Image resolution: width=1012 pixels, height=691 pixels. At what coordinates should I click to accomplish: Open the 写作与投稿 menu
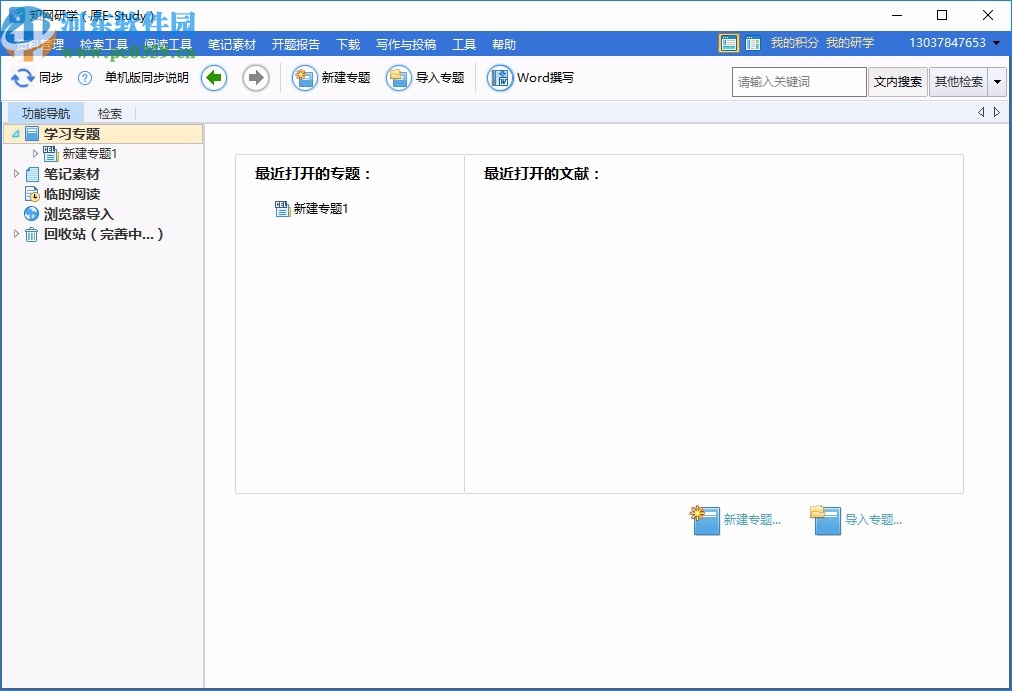pos(404,43)
